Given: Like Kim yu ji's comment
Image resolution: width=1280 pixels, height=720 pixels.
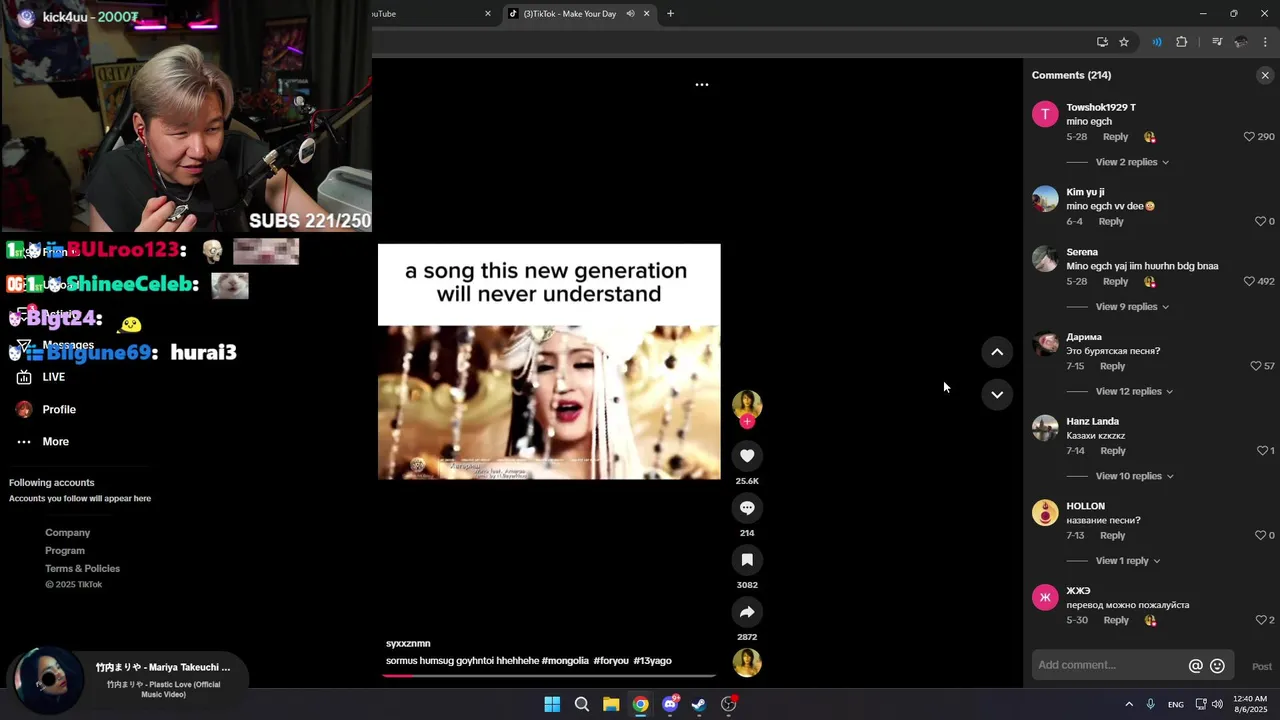Looking at the screenshot, I should pyautogui.click(x=1260, y=222).
